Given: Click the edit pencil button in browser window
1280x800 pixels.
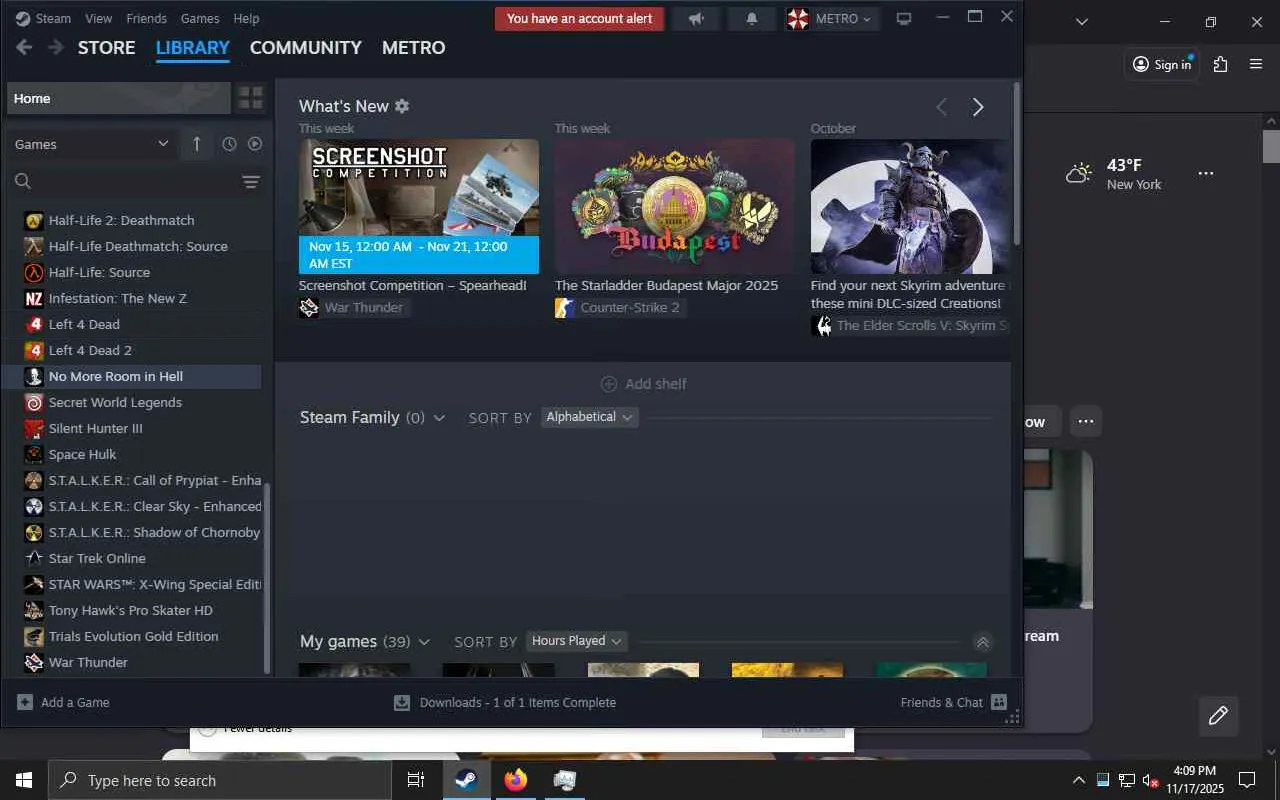Looking at the screenshot, I should pos(1218,715).
